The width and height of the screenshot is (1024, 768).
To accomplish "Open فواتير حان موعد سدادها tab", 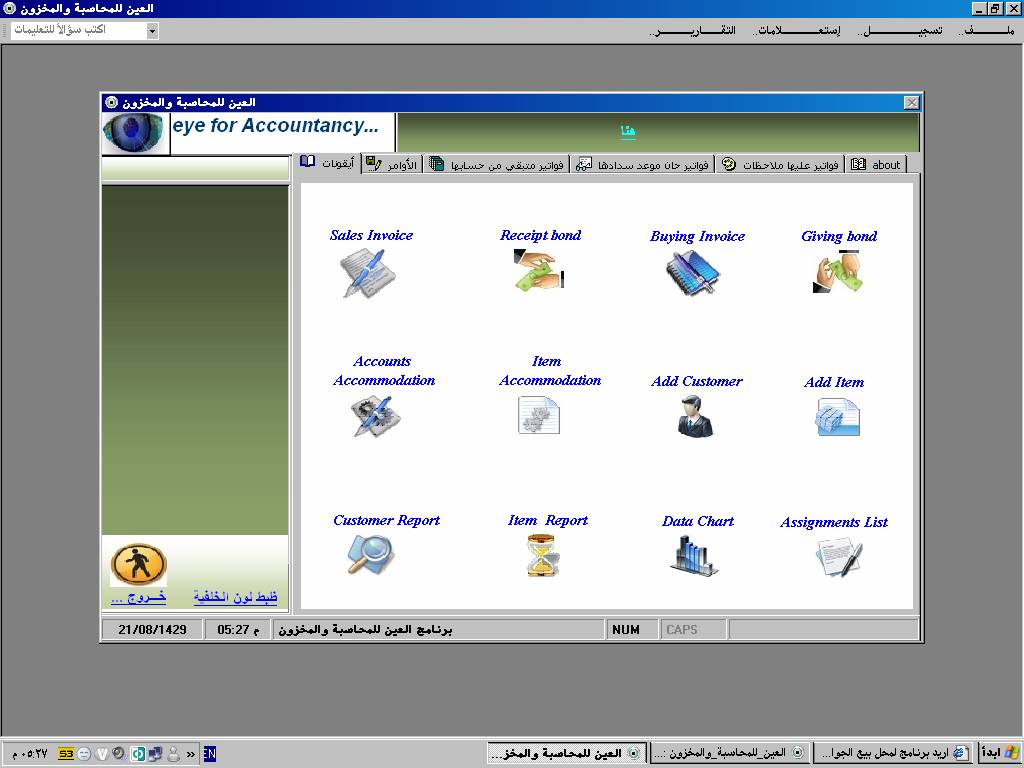I will (643, 165).
